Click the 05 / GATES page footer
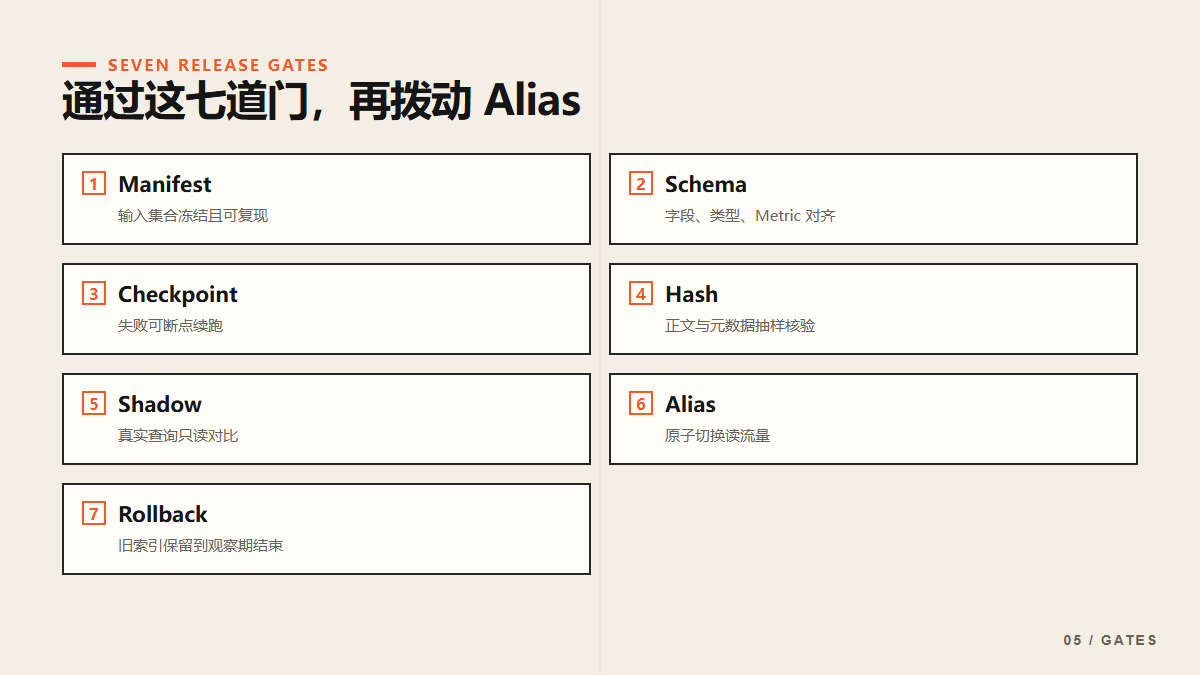This screenshot has width=1200, height=675. click(x=1110, y=640)
